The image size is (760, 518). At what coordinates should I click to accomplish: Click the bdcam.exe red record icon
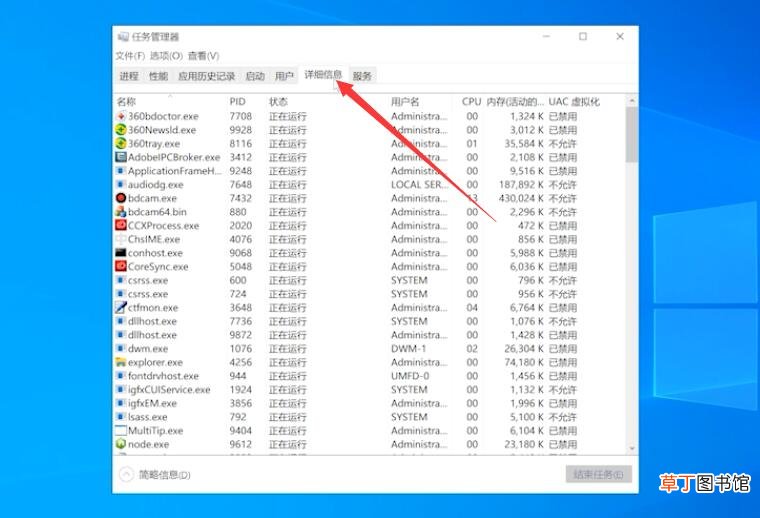point(121,198)
